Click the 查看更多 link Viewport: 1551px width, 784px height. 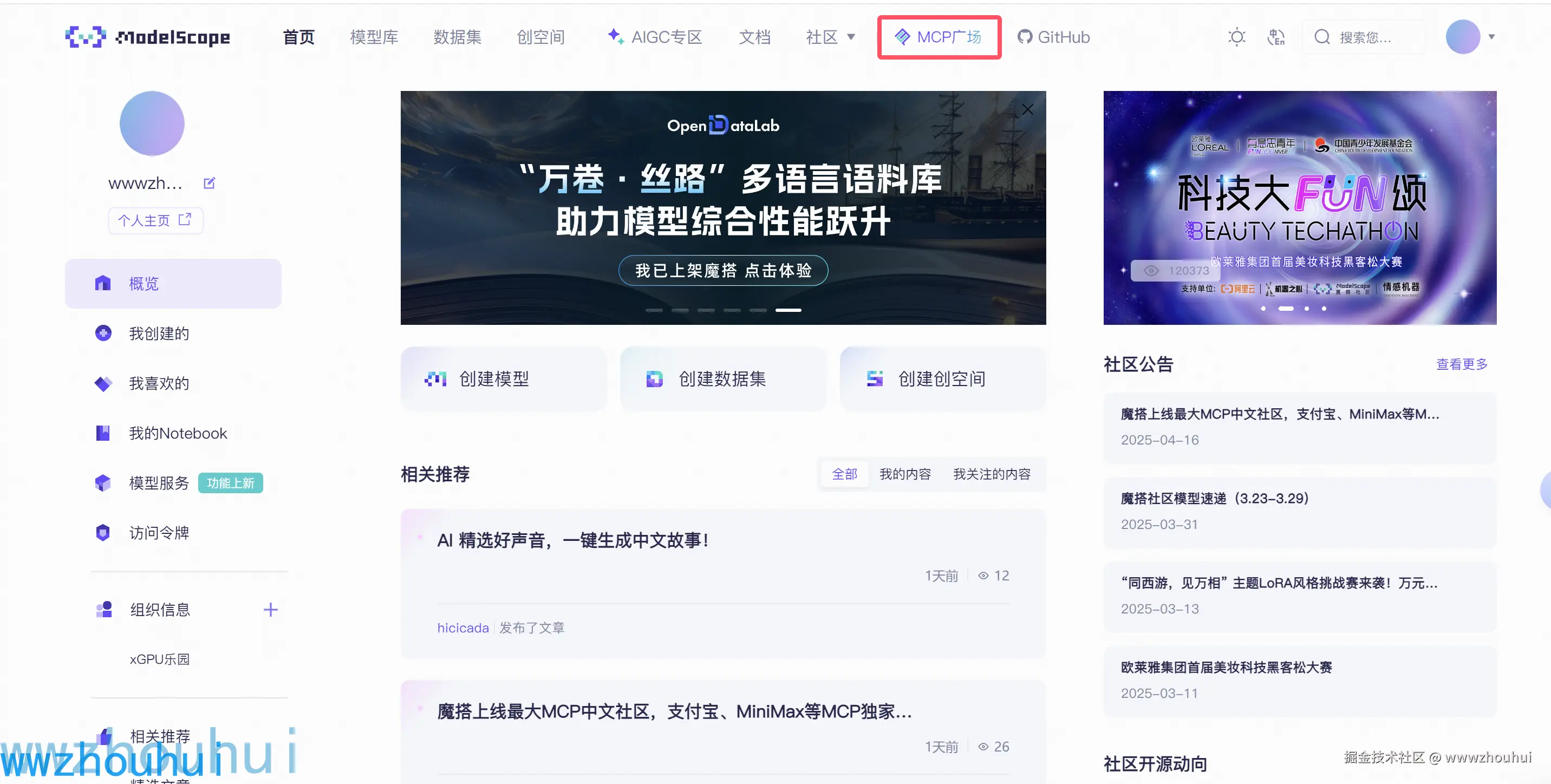click(1461, 364)
